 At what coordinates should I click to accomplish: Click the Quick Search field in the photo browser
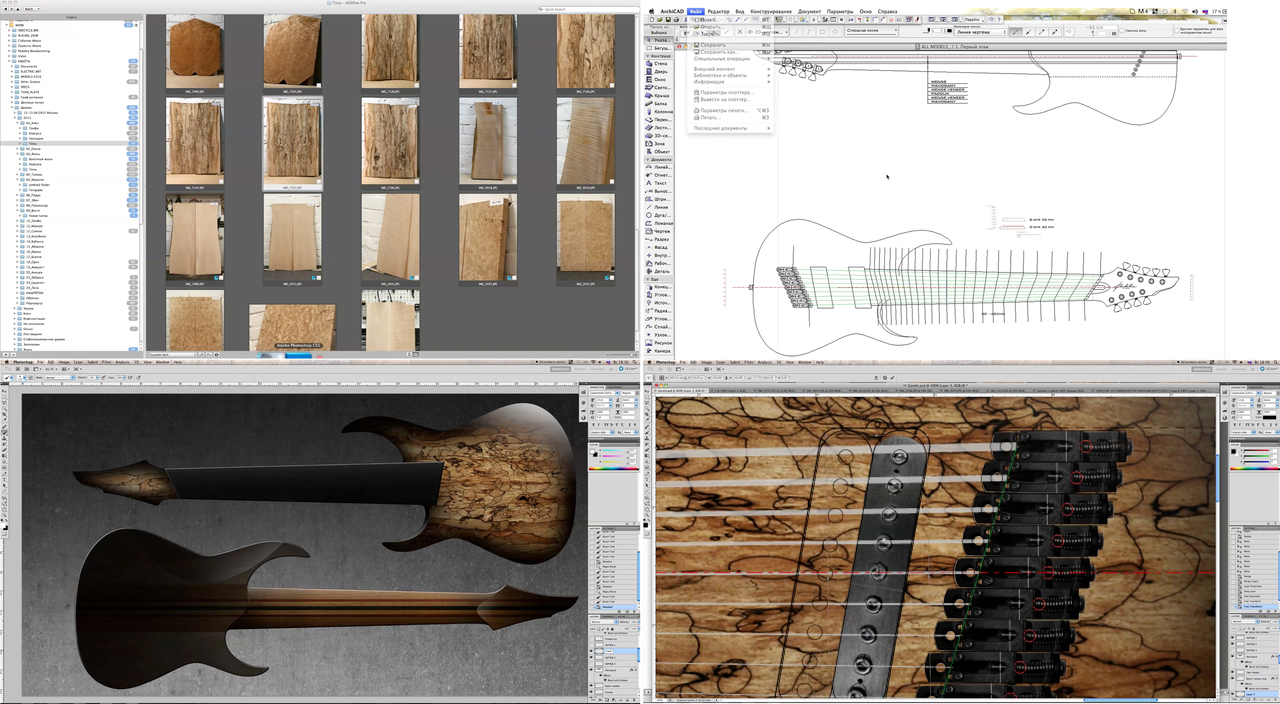588,9
